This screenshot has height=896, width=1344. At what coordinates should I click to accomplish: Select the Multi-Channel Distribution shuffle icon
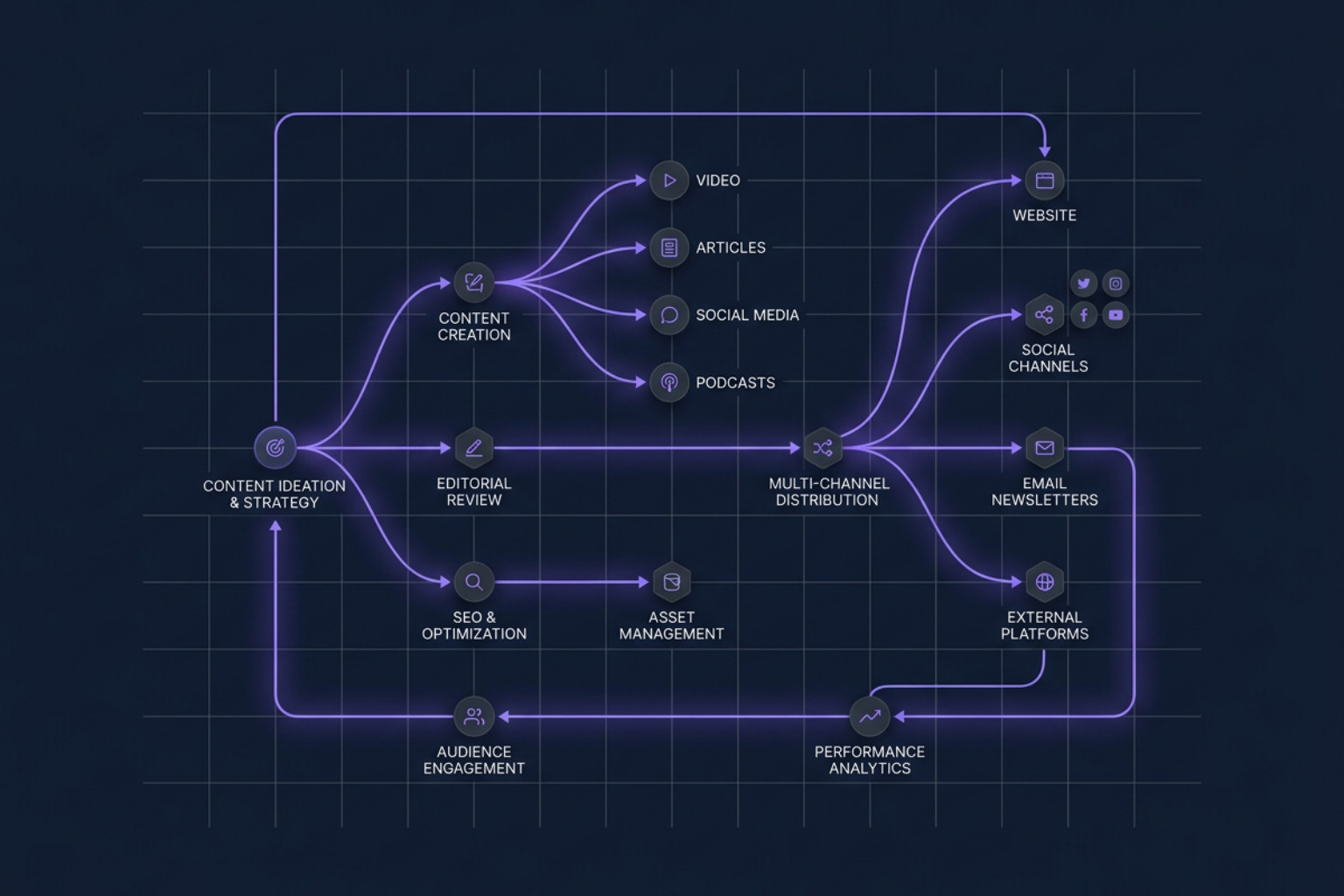[823, 447]
